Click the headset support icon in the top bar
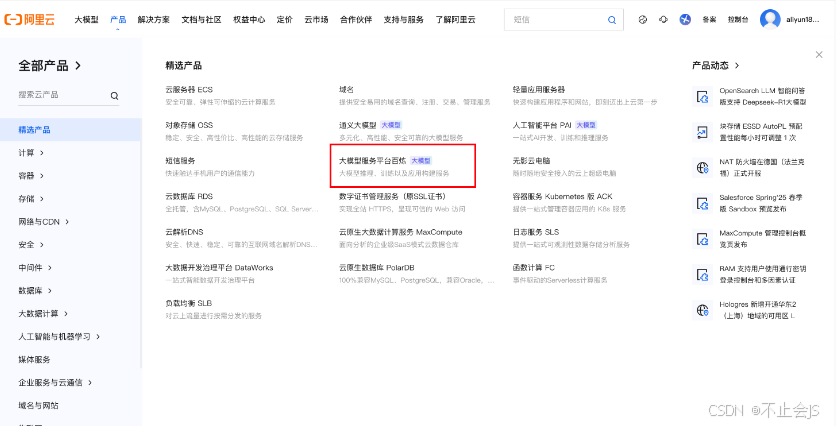This screenshot has width=836, height=426. pos(663,20)
